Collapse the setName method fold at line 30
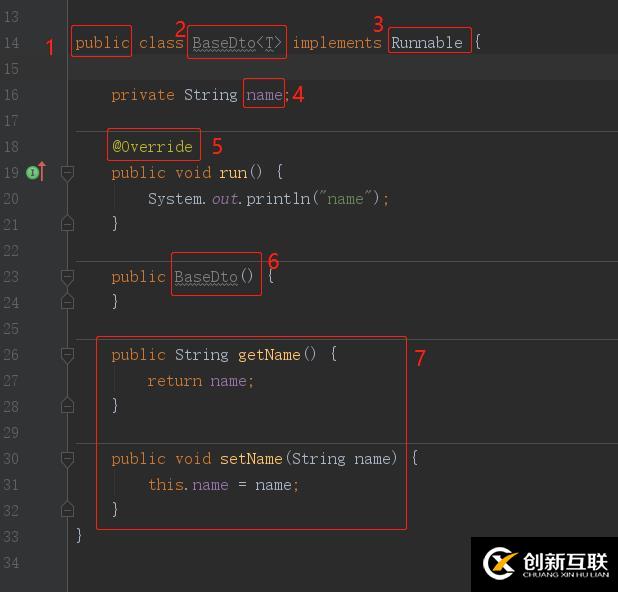This screenshot has height=592, width=618. (x=67, y=459)
